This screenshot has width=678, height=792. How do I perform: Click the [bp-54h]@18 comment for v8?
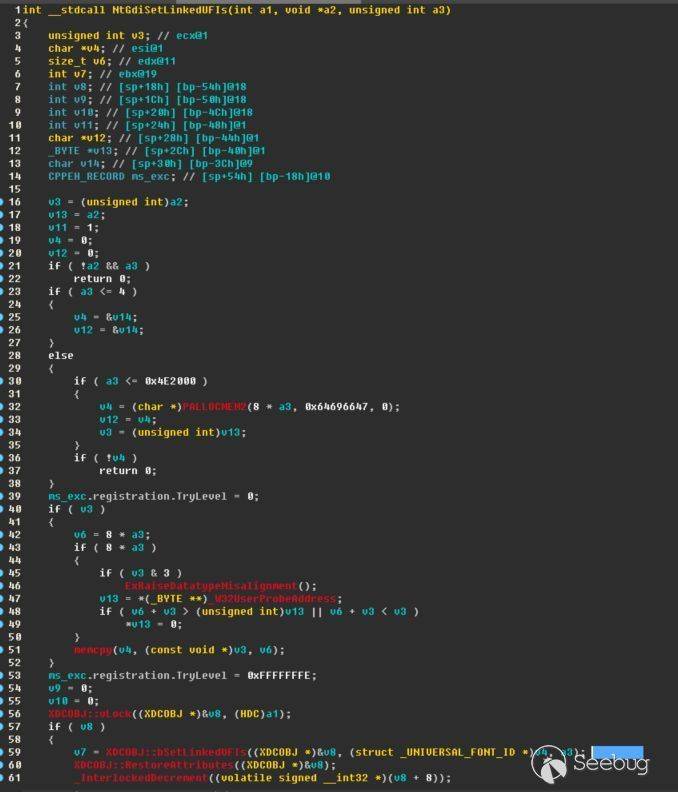tap(211, 87)
